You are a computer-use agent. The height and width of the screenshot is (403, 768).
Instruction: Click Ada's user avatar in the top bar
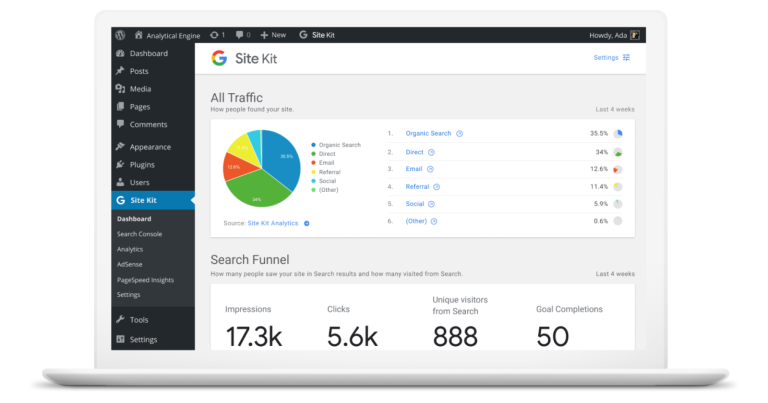[x=635, y=35]
